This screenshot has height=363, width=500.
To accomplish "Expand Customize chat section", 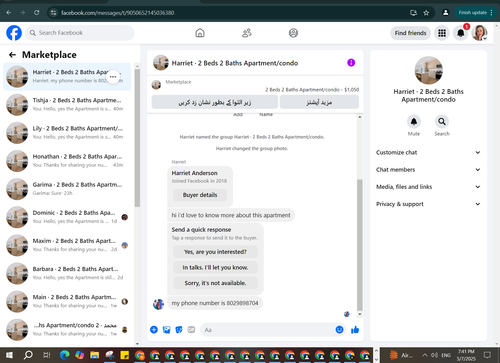I will pos(428,152).
